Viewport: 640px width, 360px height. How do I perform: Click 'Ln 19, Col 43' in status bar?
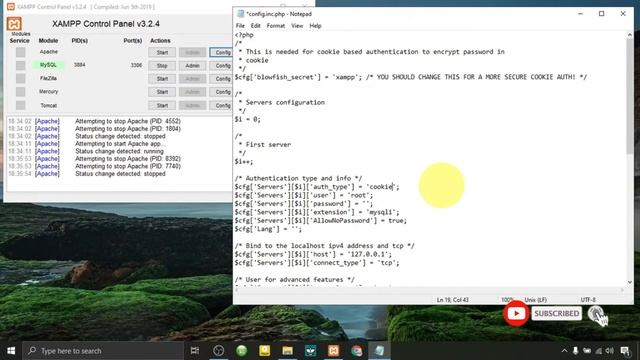pos(453,300)
